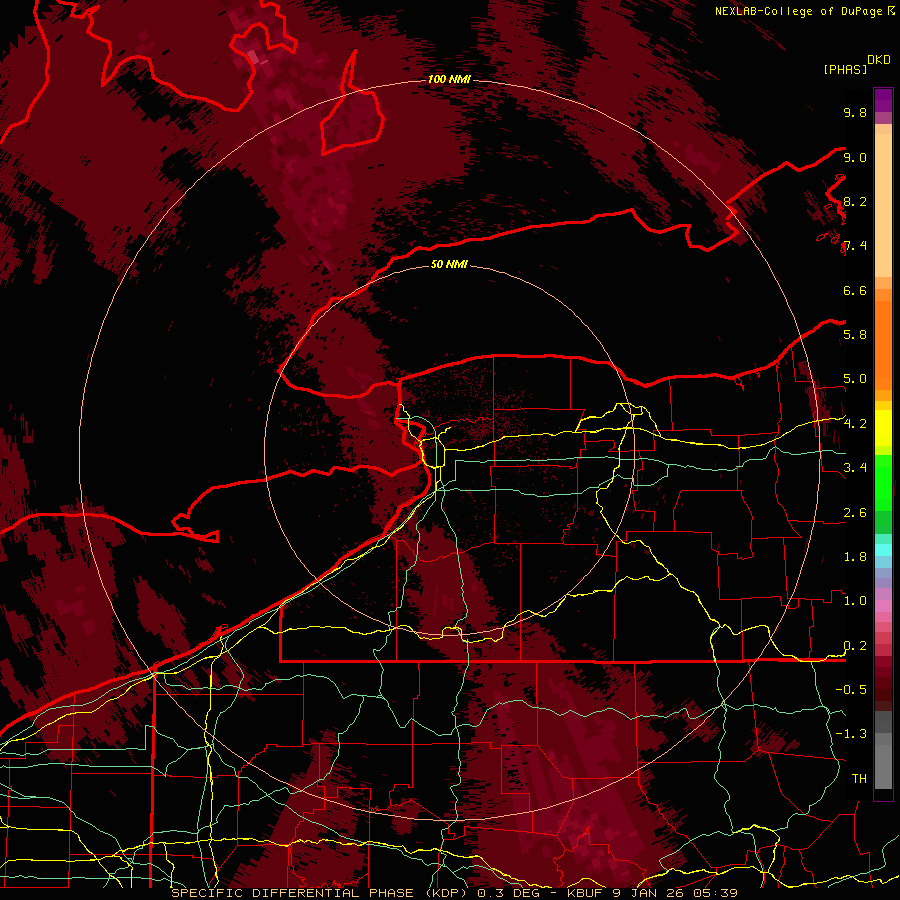Click the 50 NMI range ring label
This screenshot has width=900, height=900.
(x=449, y=264)
